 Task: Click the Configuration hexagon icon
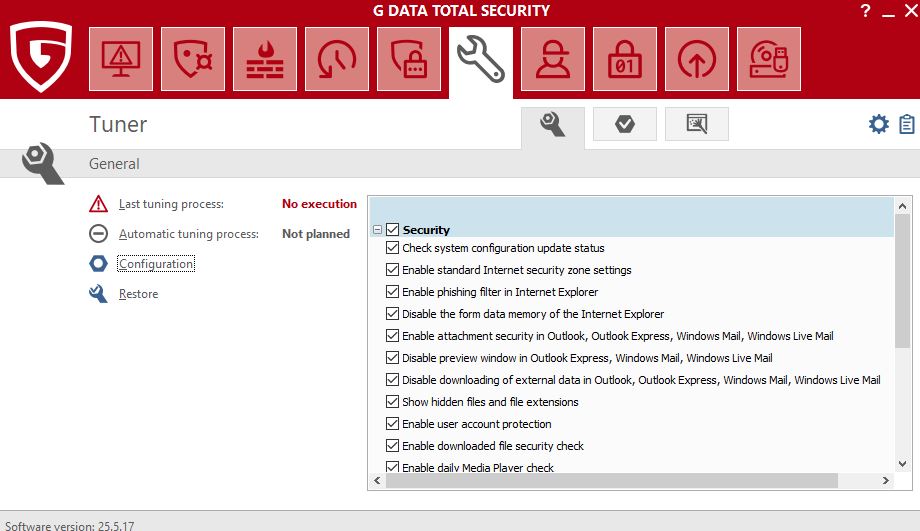tap(99, 263)
